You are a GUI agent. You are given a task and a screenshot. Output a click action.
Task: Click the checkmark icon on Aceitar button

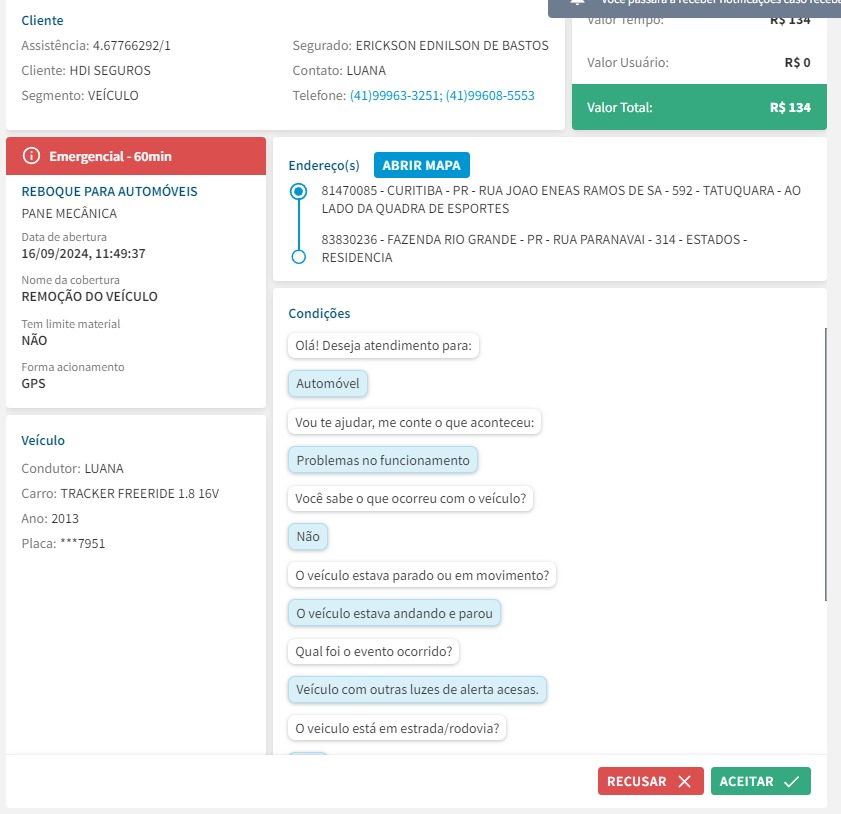[791, 782]
